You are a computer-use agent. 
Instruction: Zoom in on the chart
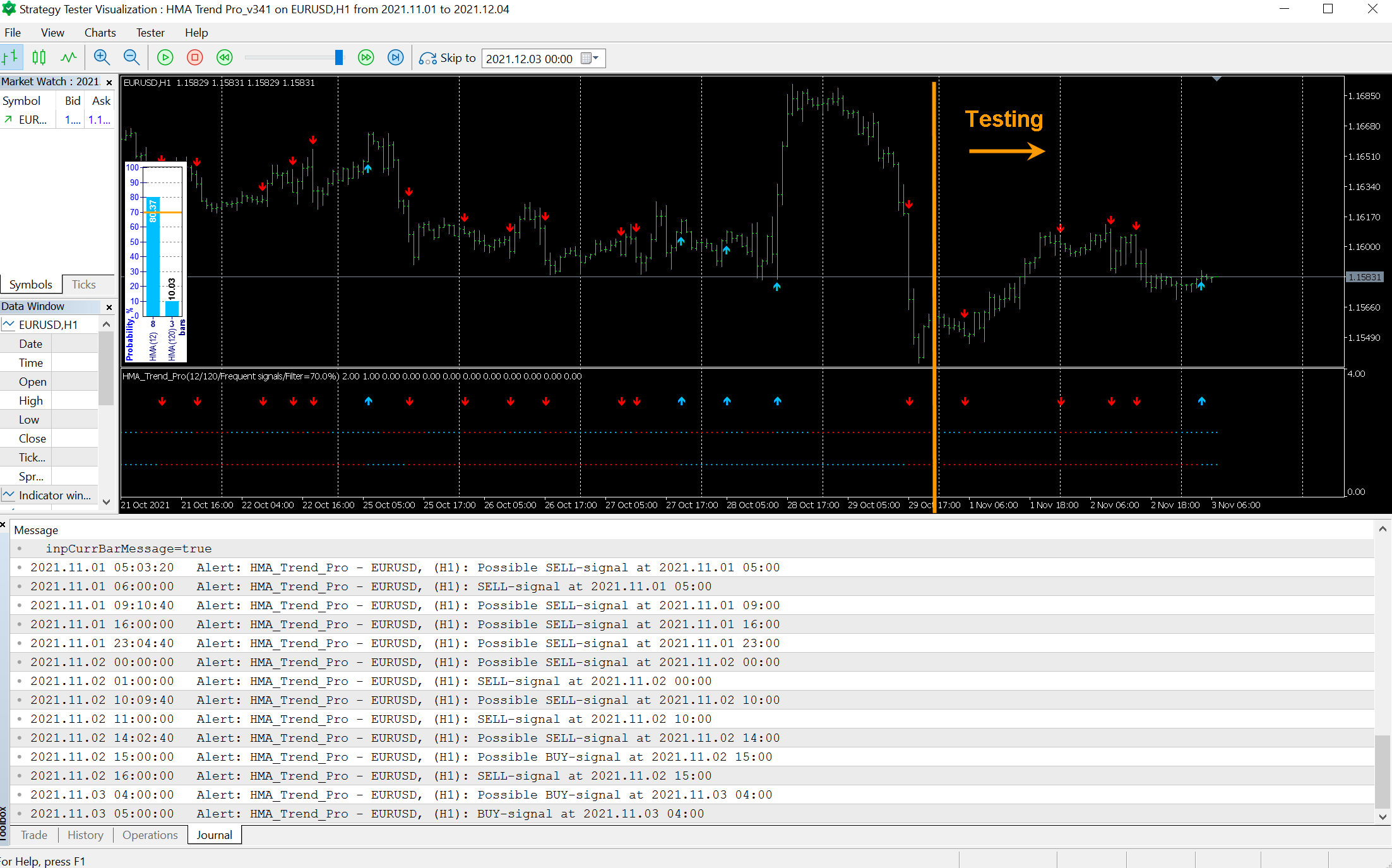pos(102,58)
